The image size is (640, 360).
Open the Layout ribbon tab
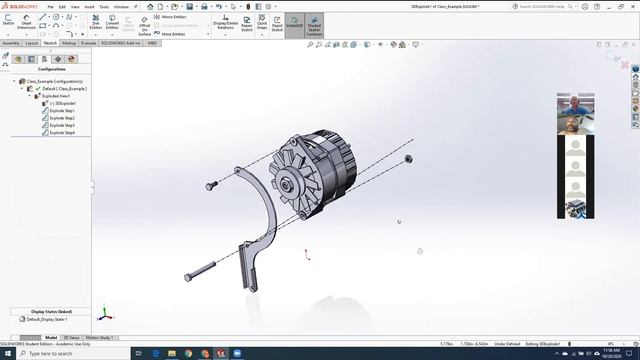click(x=31, y=43)
